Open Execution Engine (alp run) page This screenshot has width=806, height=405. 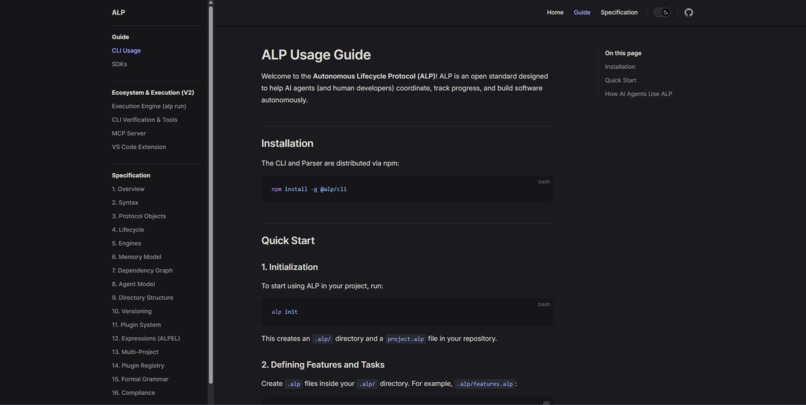click(149, 106)
